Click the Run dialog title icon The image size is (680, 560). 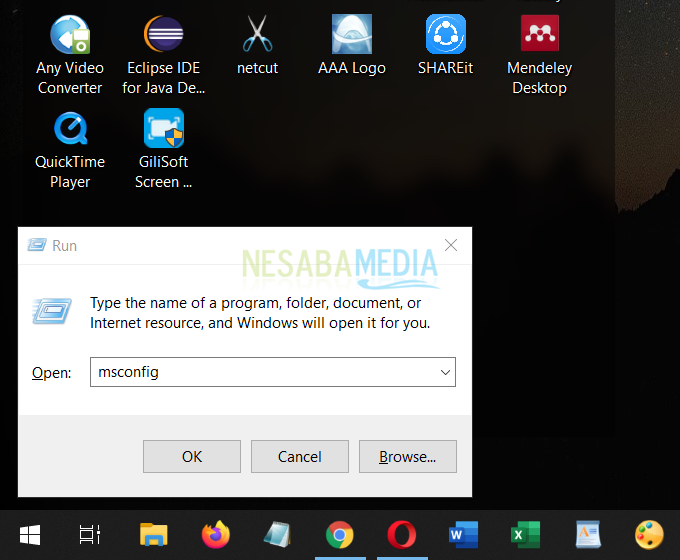(37, 245)
